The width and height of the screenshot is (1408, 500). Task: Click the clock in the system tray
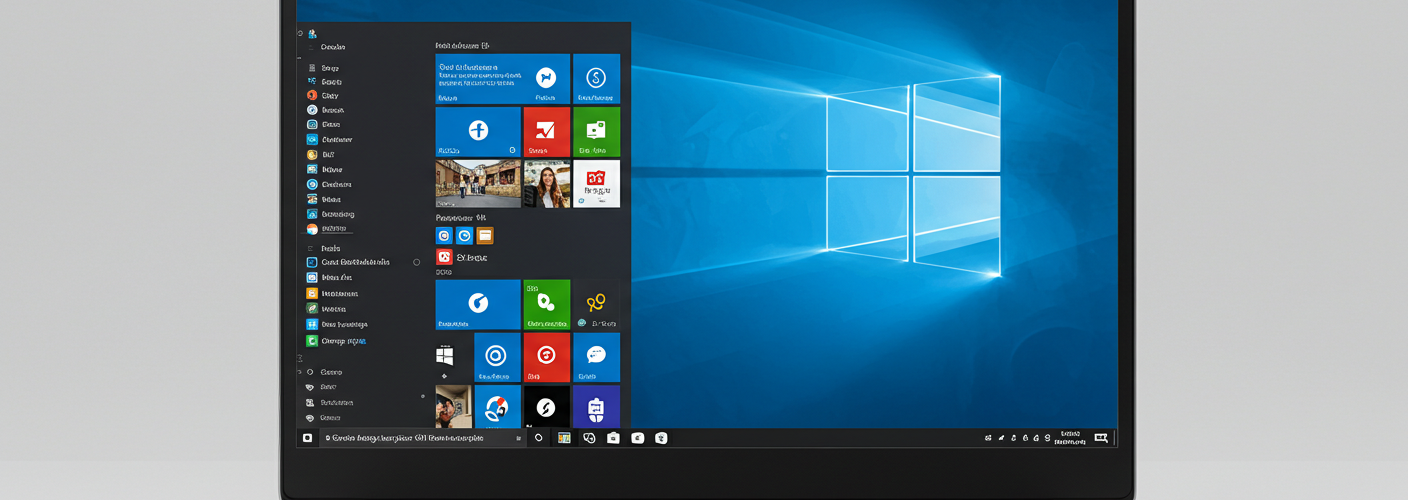coord(1069,438)
